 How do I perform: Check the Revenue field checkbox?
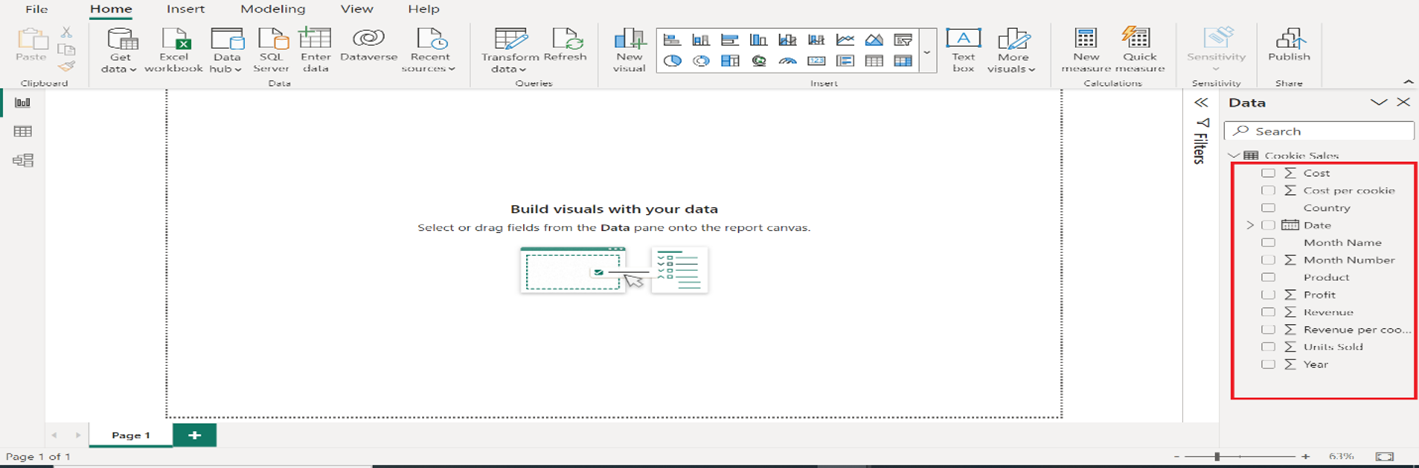pyautogui.click(x=1268, y=312)
